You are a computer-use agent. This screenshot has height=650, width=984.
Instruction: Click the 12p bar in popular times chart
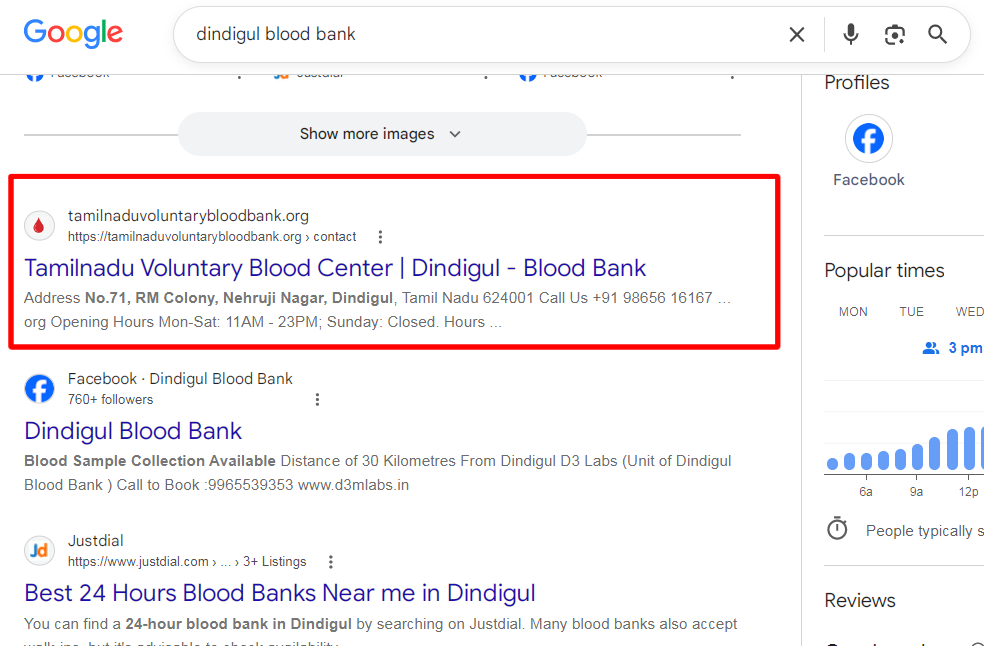pyautogui.click(x=970, y=448)
